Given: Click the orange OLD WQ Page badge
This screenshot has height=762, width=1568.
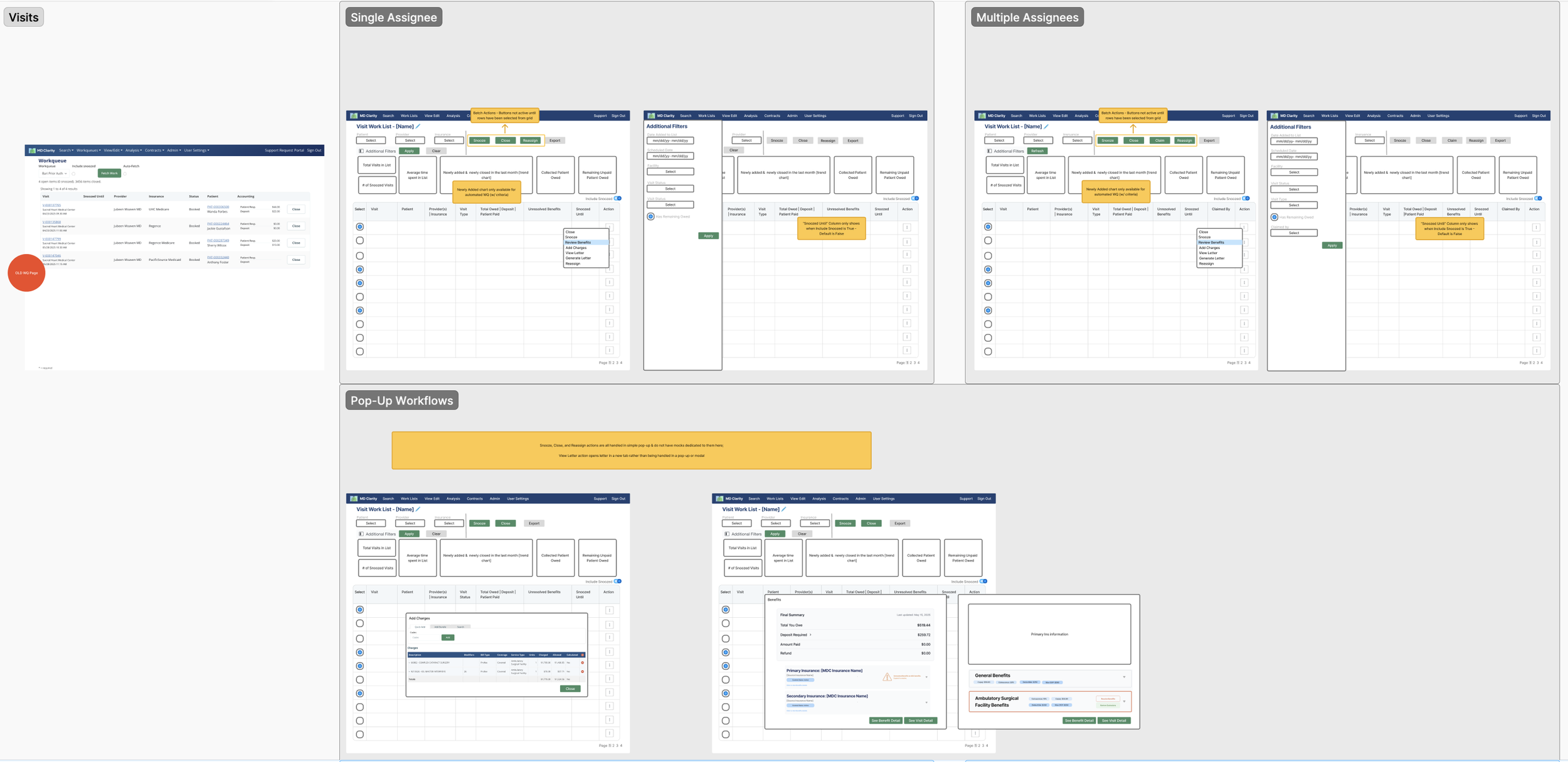Looking at the screenshot, I should 26,273.
